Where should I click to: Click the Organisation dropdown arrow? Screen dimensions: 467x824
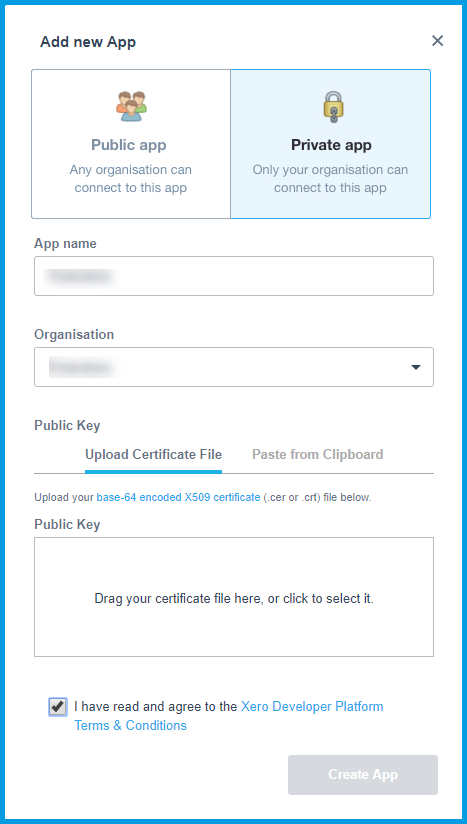click(x=416, y=367)
